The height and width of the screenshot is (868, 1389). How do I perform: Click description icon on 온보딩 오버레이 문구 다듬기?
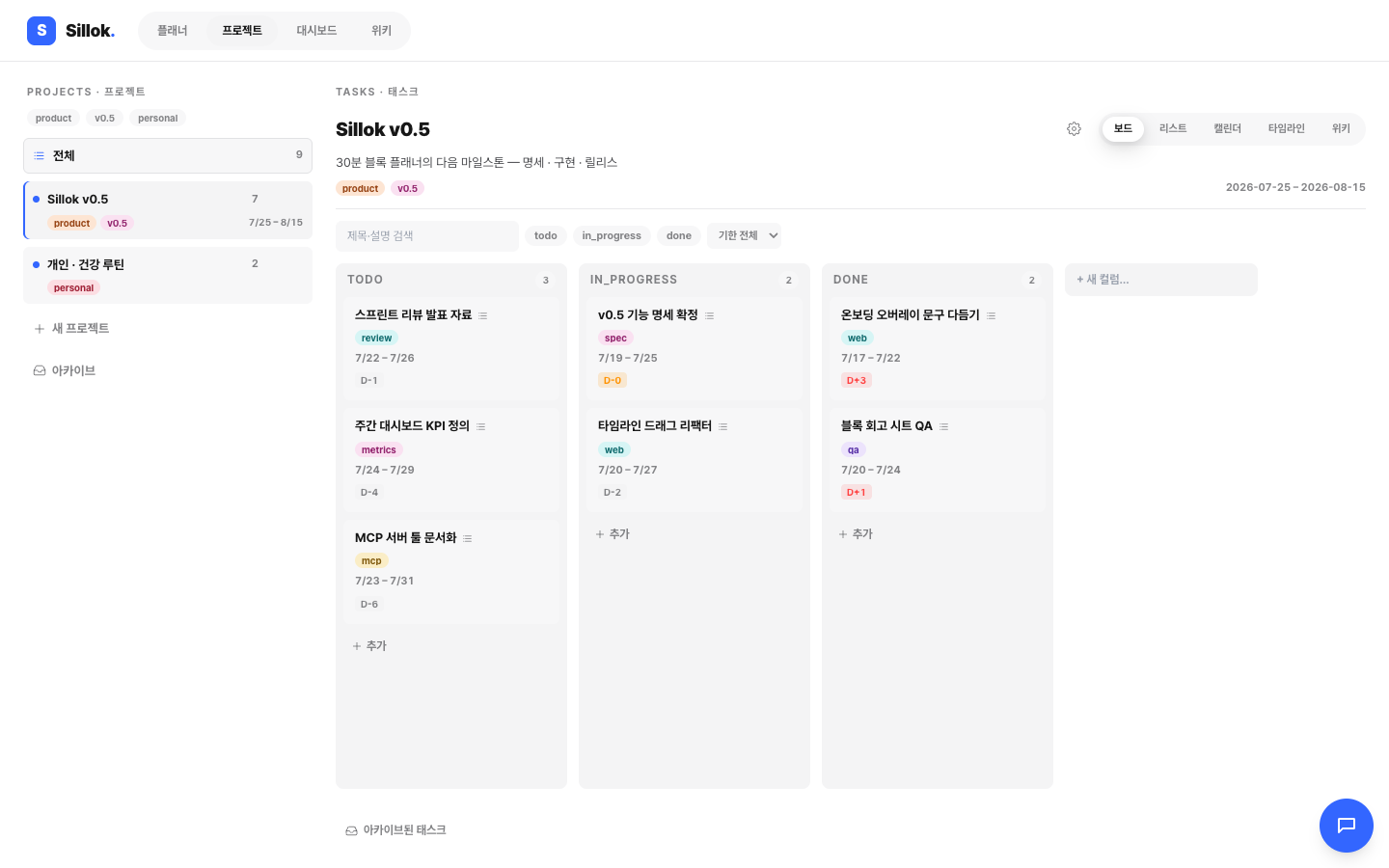tap(992, 315)
